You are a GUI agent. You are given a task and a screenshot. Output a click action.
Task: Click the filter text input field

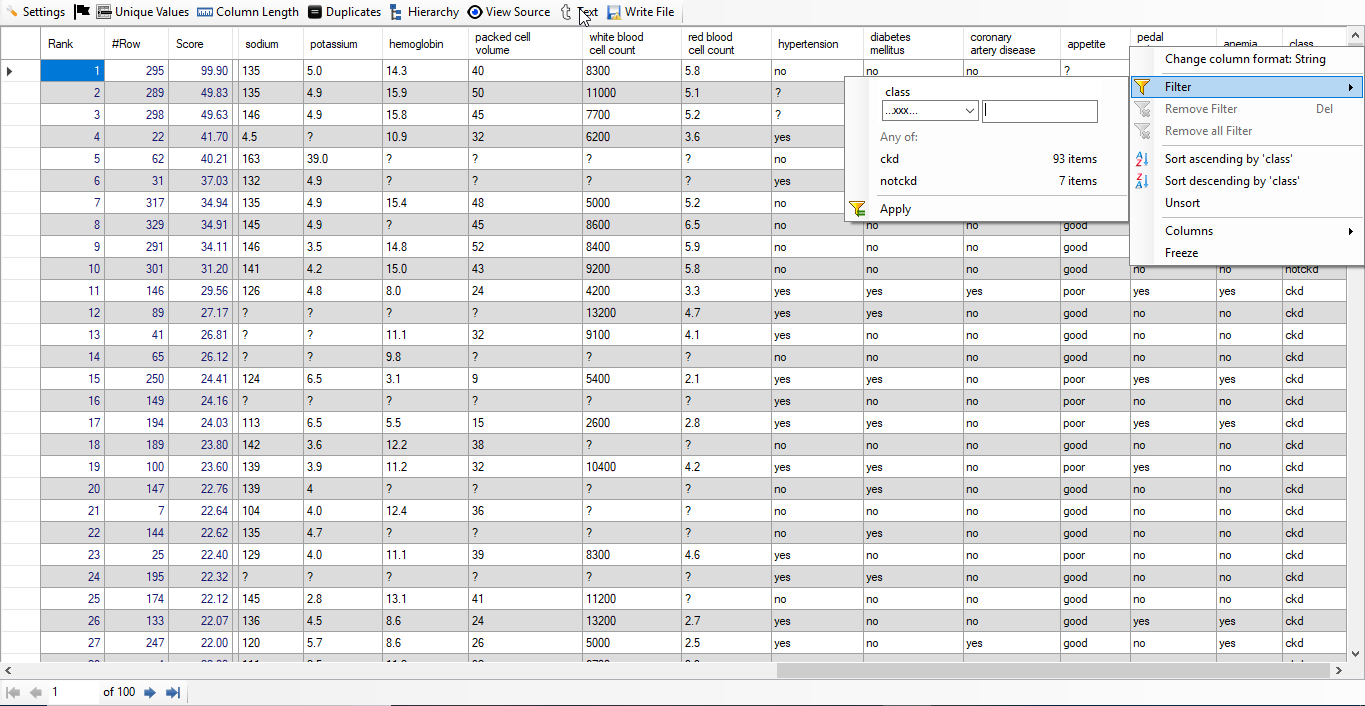pos(1039,111)
